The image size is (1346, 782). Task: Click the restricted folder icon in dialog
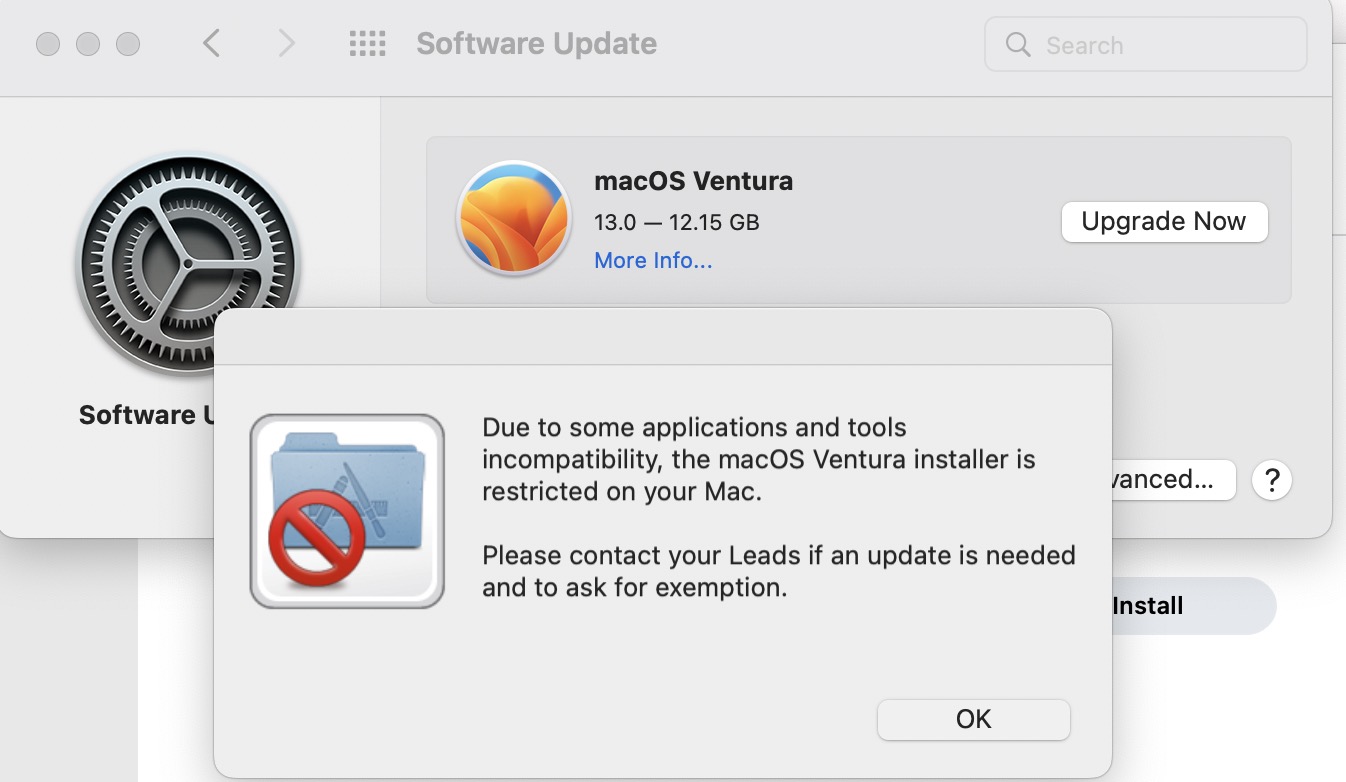click(x=346, y=510)
